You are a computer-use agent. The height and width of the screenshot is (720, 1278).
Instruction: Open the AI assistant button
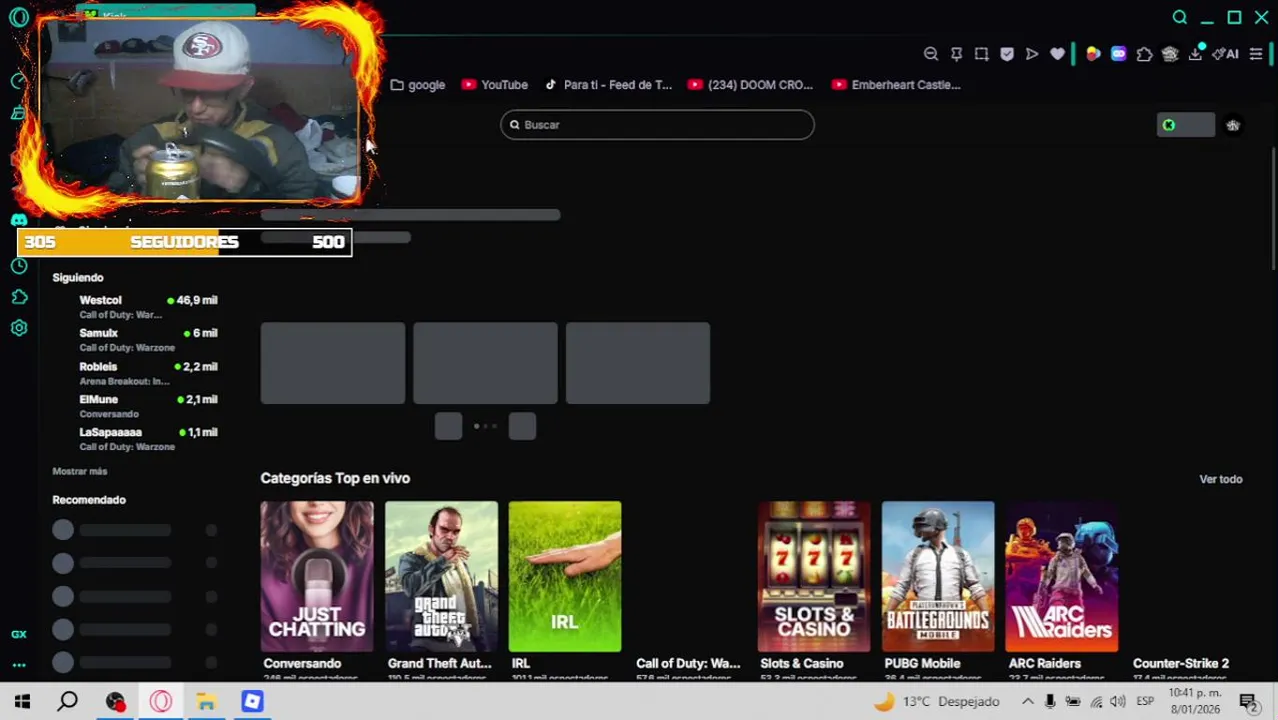click(1226, 54)
